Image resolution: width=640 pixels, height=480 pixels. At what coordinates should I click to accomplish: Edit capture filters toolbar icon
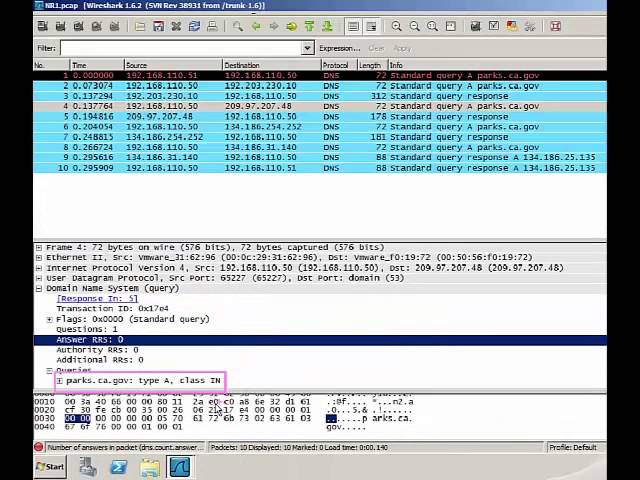[476, 27]
